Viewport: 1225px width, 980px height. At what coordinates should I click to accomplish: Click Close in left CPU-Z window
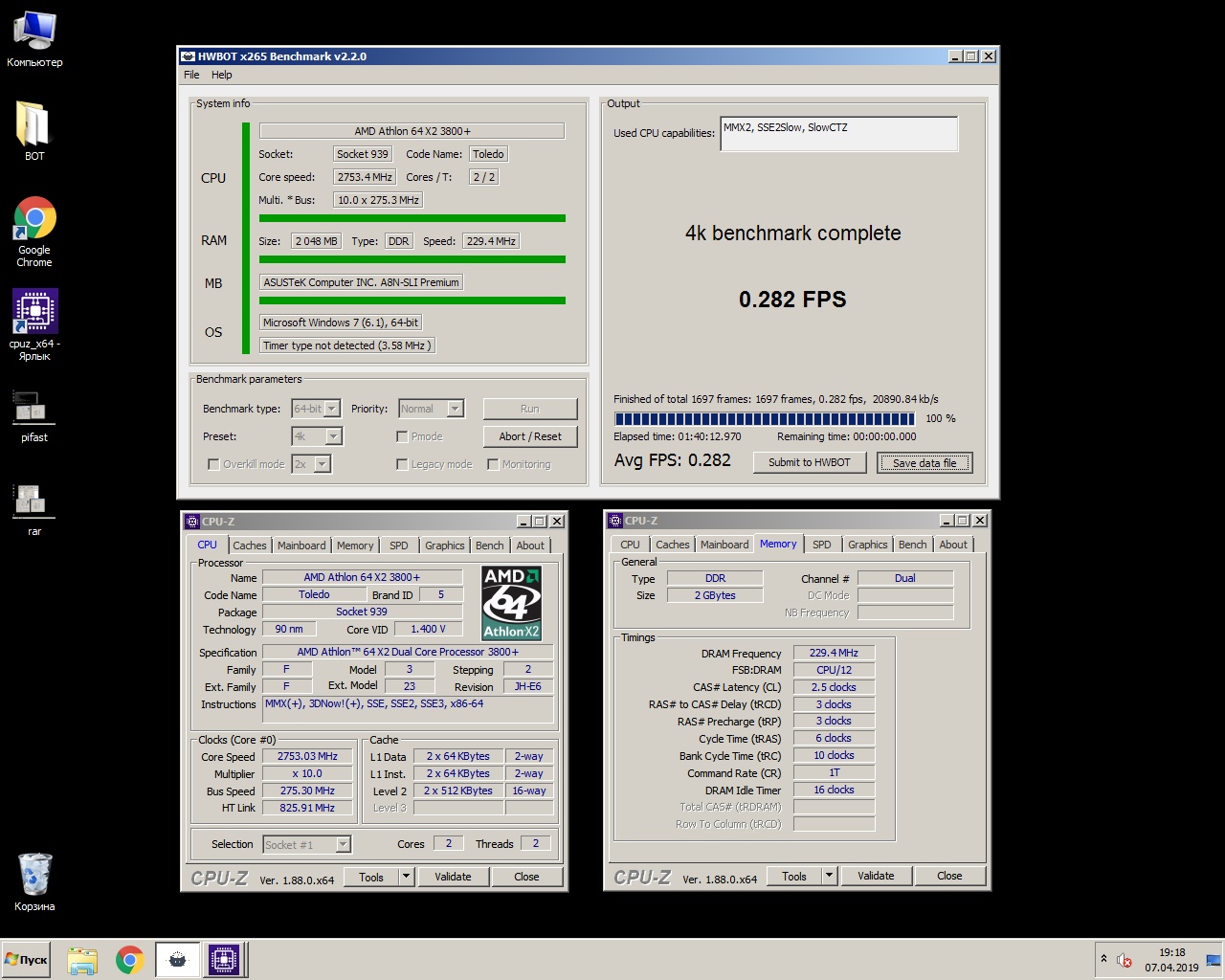pyautogui.click(x=526, y=877)
